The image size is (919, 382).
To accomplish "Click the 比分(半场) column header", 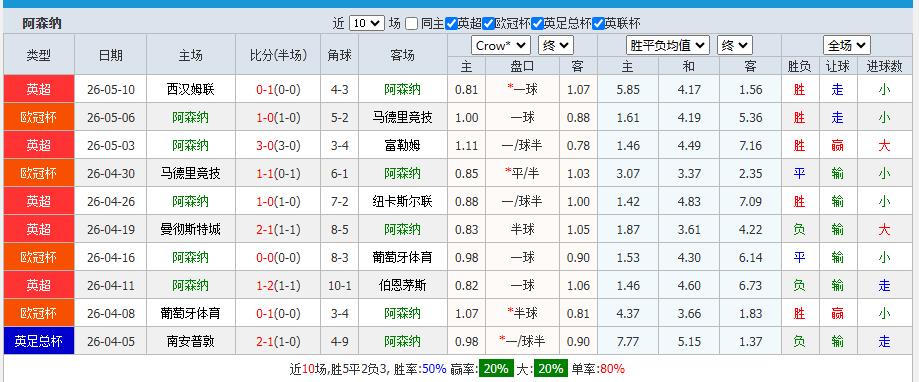I will point(278,56).
